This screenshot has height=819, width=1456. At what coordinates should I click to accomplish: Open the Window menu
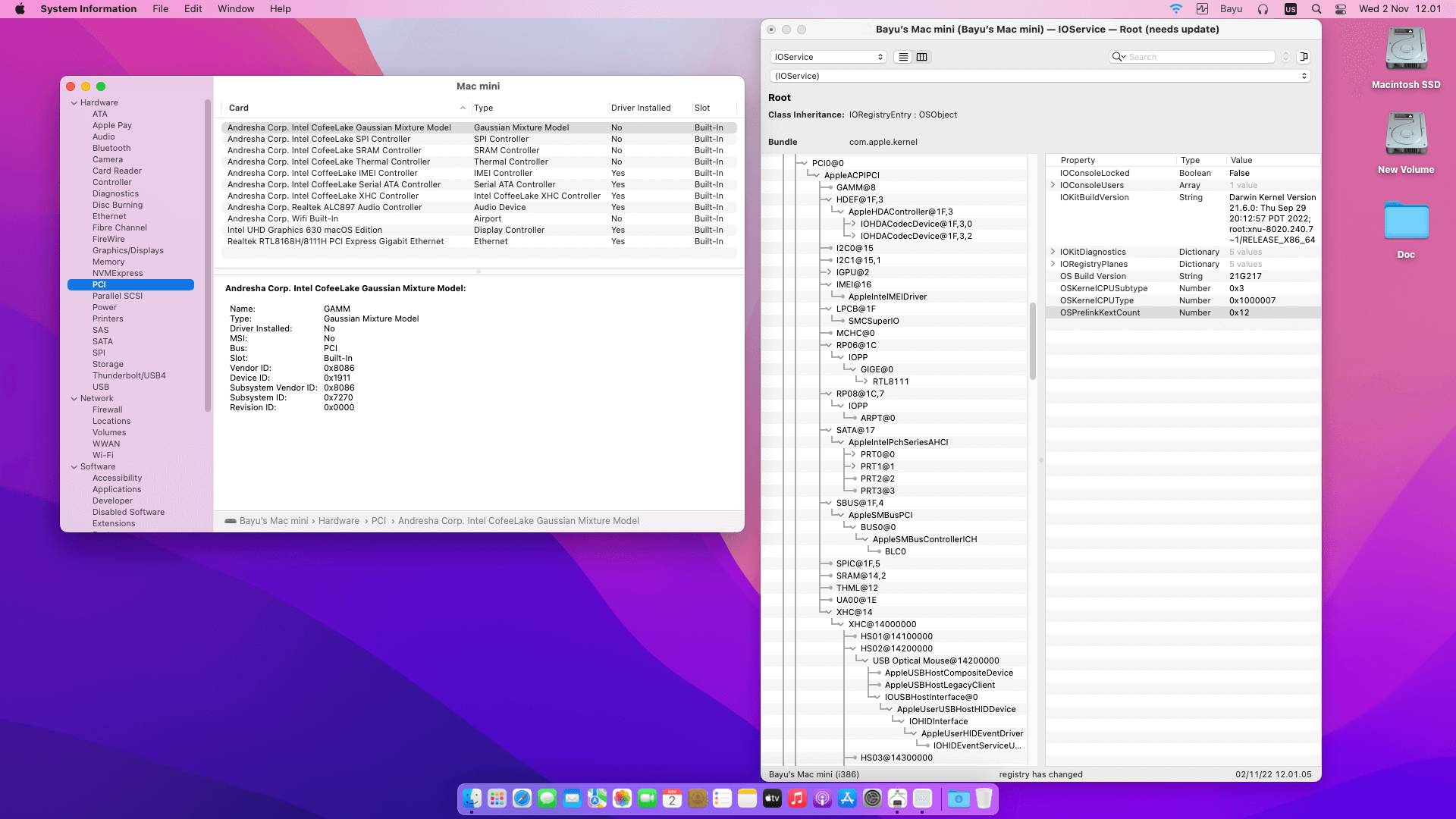236,9
